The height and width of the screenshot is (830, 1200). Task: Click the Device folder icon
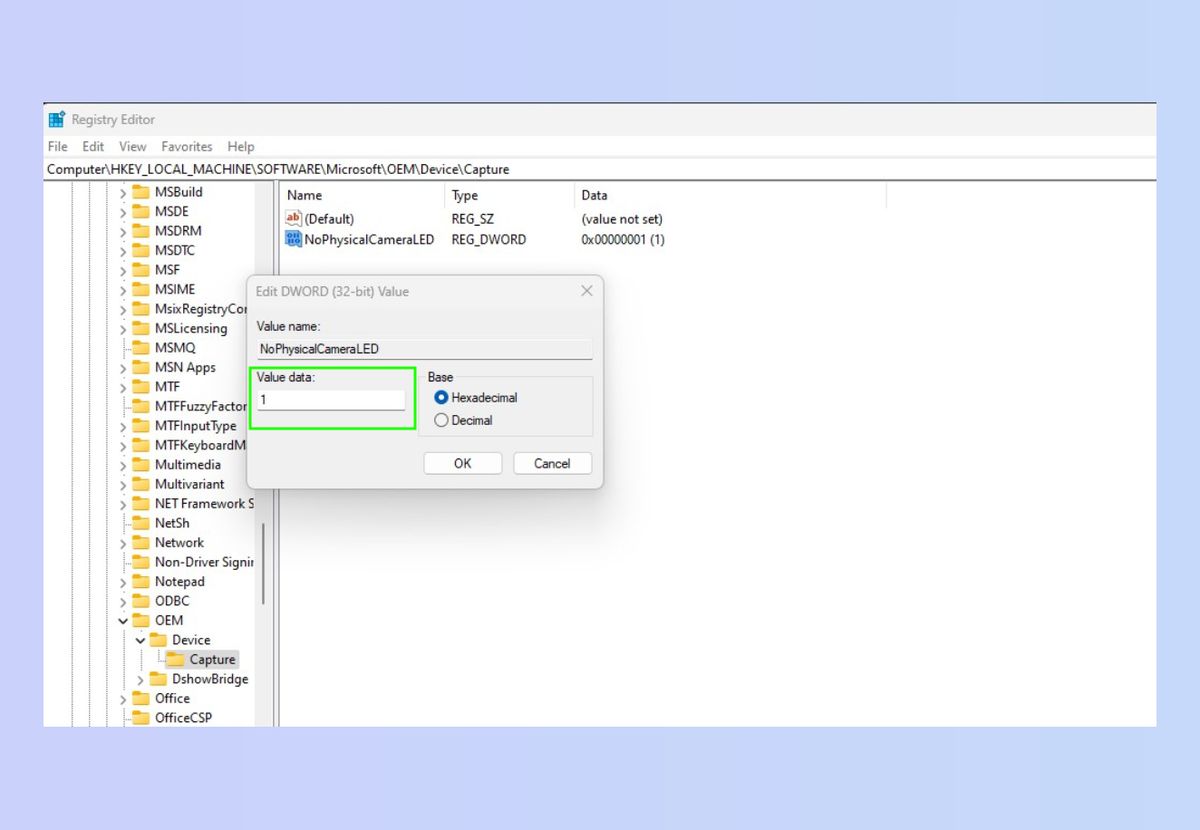[x=157, y=640]
